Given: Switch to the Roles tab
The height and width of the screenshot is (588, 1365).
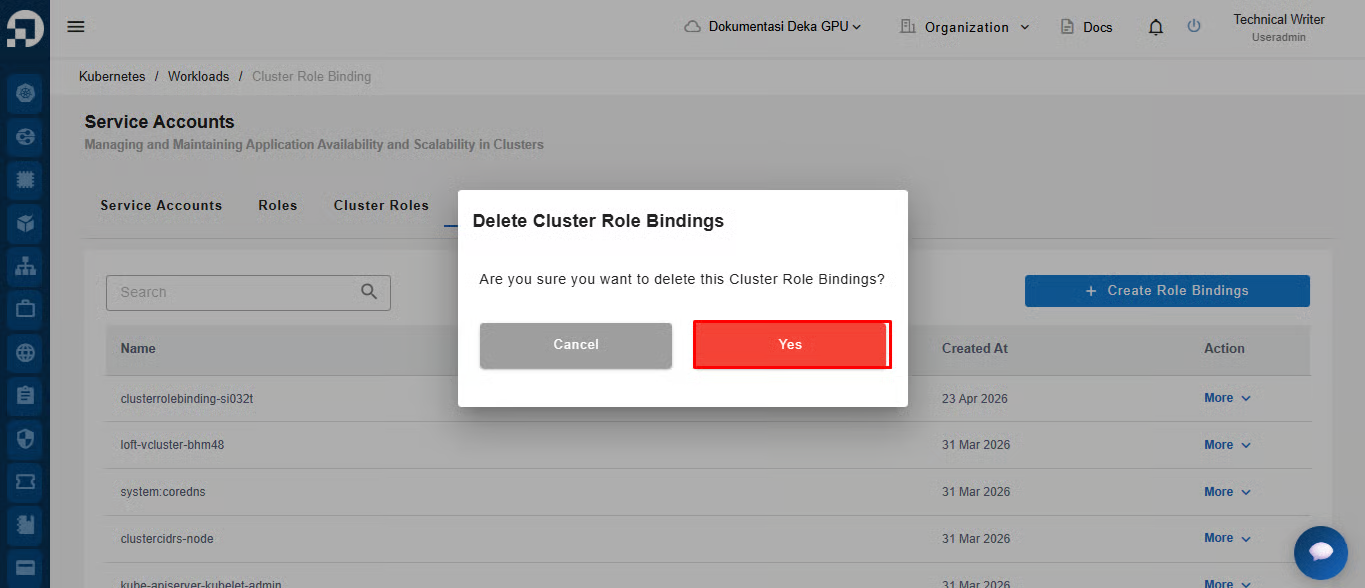Looking at the screenshot, I should point(278,205).
